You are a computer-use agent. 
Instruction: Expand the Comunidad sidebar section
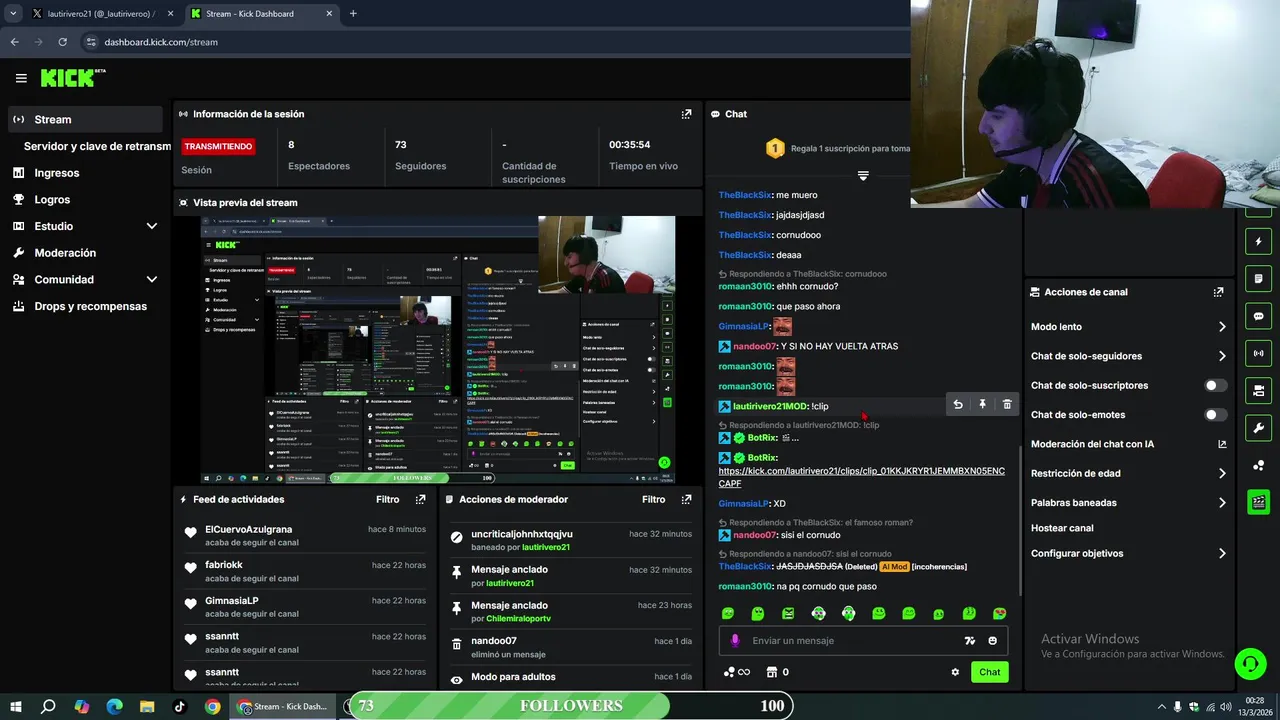[152, 280]
